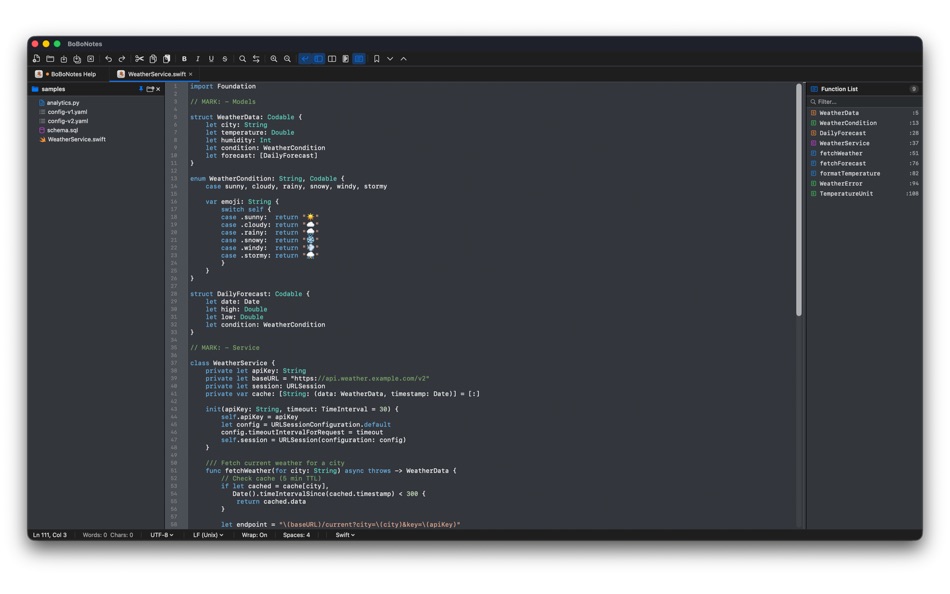Open the Swift syntax dropdown

click(x=343, y=535)
